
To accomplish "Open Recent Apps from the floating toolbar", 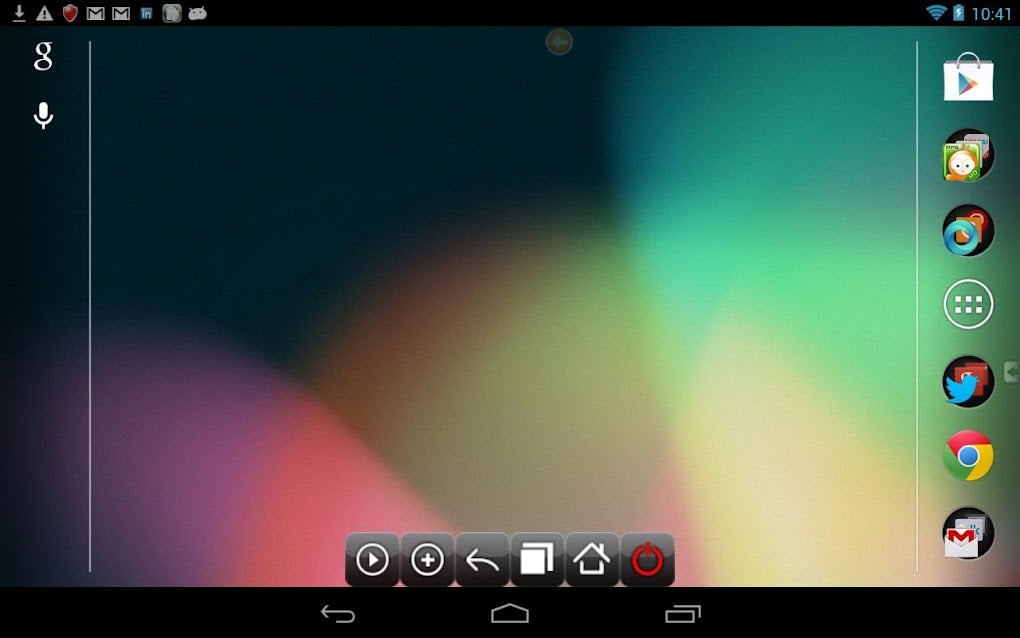I will click(x=536, y=560).
